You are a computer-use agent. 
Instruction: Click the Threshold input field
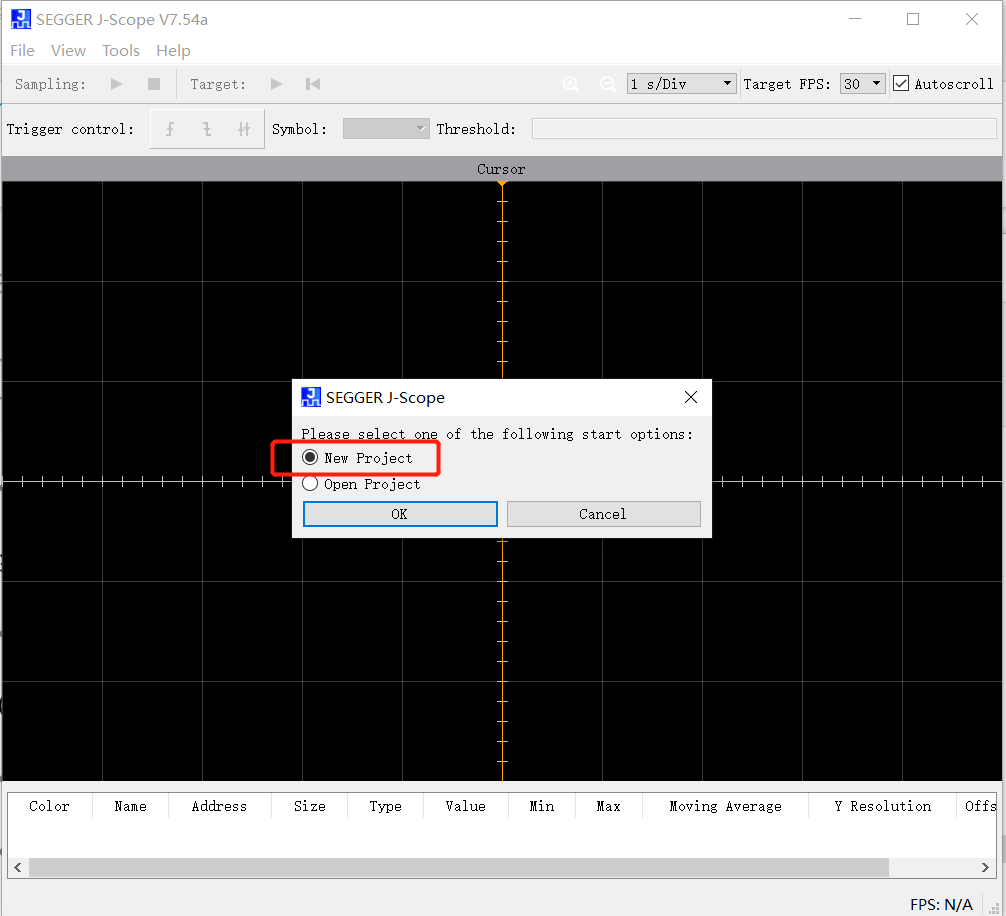pos(764,129)
